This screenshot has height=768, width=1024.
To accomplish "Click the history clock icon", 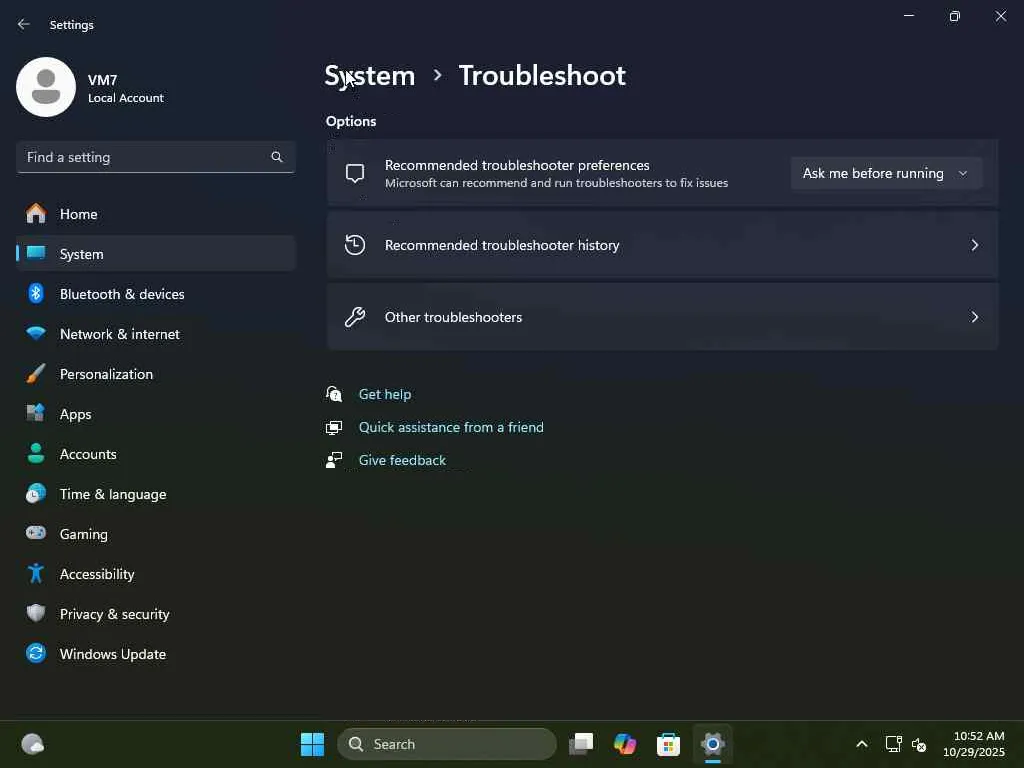I will [x=355, y=245].
